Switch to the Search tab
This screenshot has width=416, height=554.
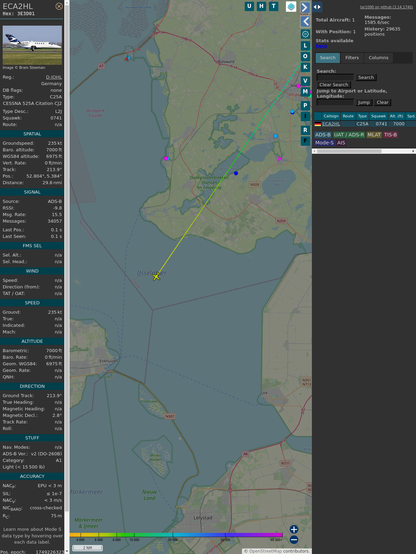pos(328,58)
